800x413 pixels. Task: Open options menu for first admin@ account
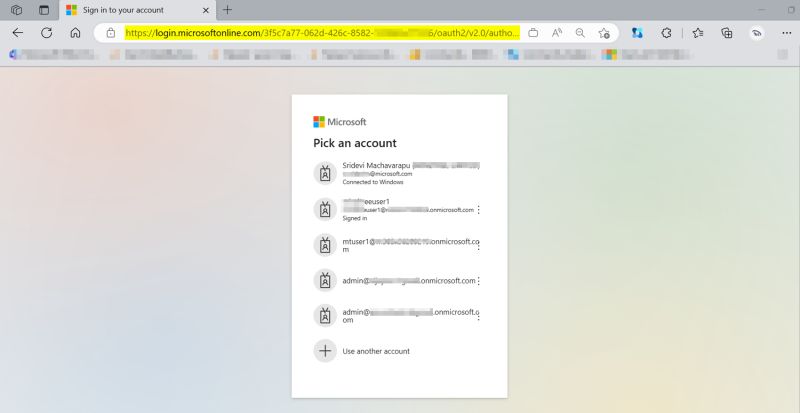point(478,281)
